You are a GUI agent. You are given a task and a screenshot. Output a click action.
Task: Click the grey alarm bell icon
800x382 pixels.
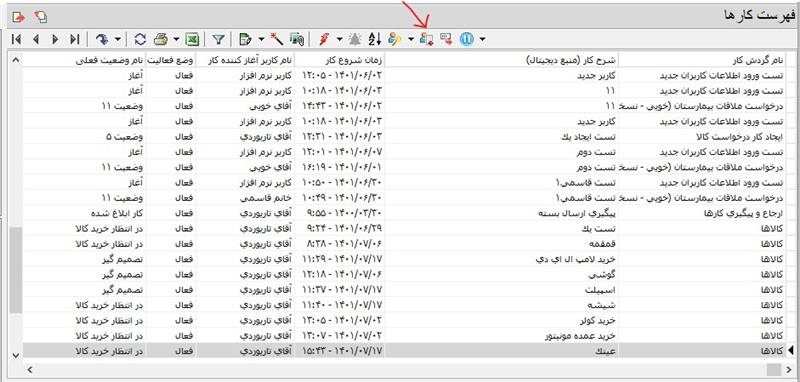pyautogui.click(x=355, y=39)
